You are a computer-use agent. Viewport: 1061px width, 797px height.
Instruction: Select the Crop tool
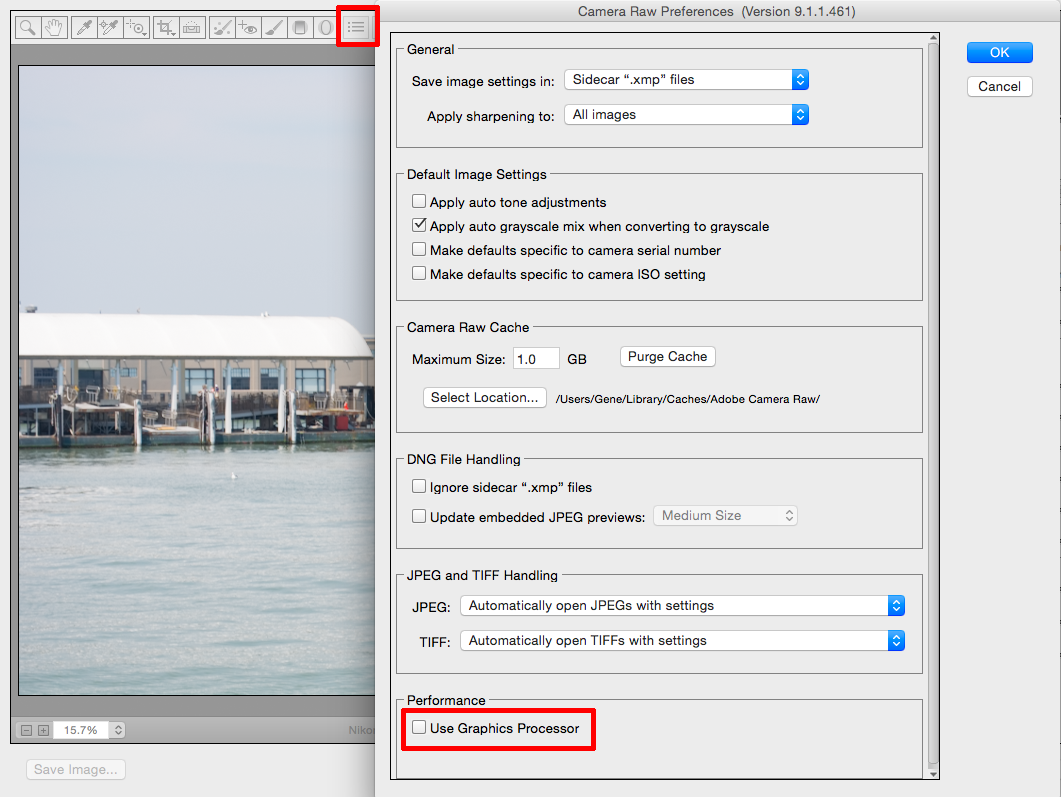[x=166, y=27]
